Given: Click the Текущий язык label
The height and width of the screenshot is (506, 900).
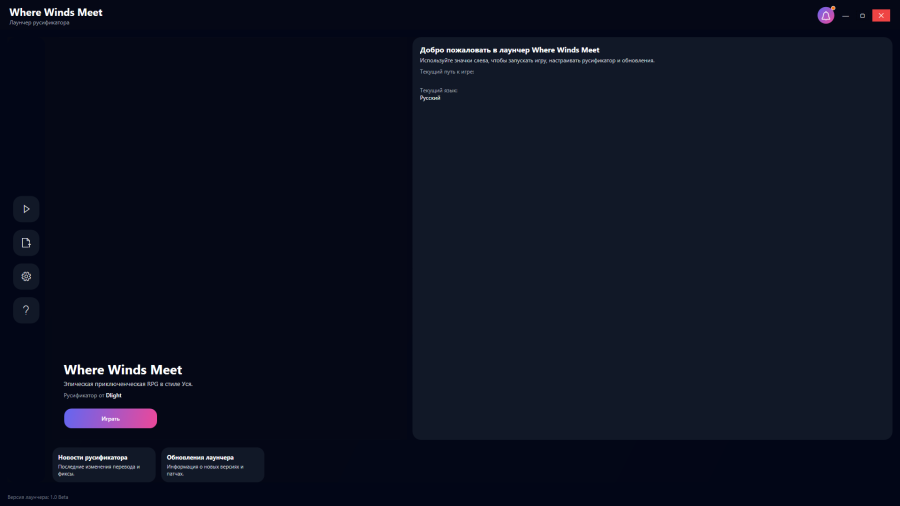Looking at the screenshot, I should 439,90.
